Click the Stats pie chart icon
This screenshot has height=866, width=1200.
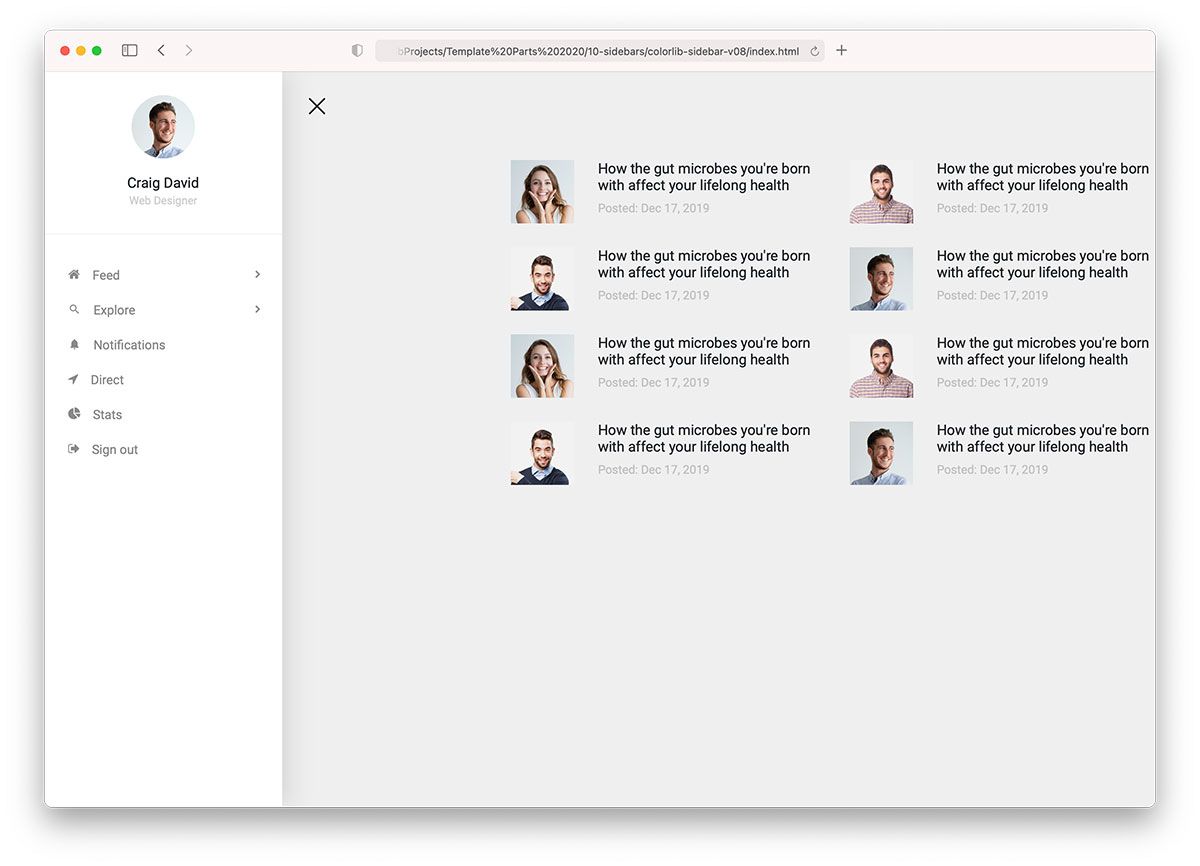click(x=74, y=414)
